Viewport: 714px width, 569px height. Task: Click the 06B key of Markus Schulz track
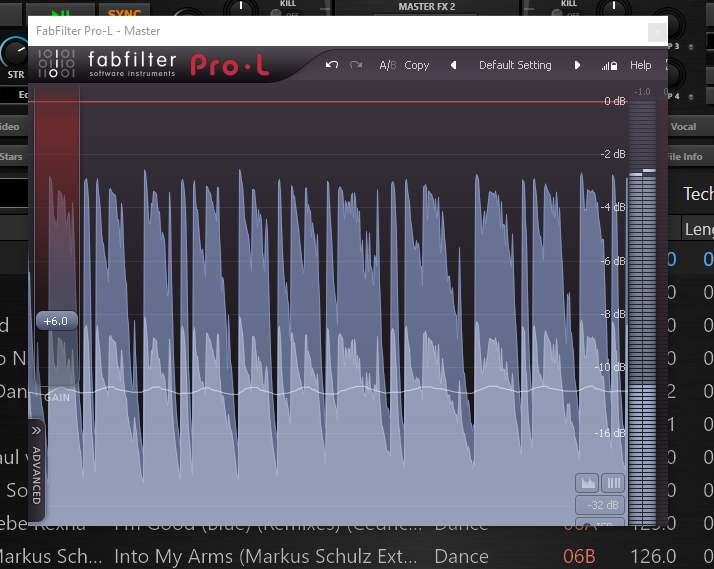579,556
